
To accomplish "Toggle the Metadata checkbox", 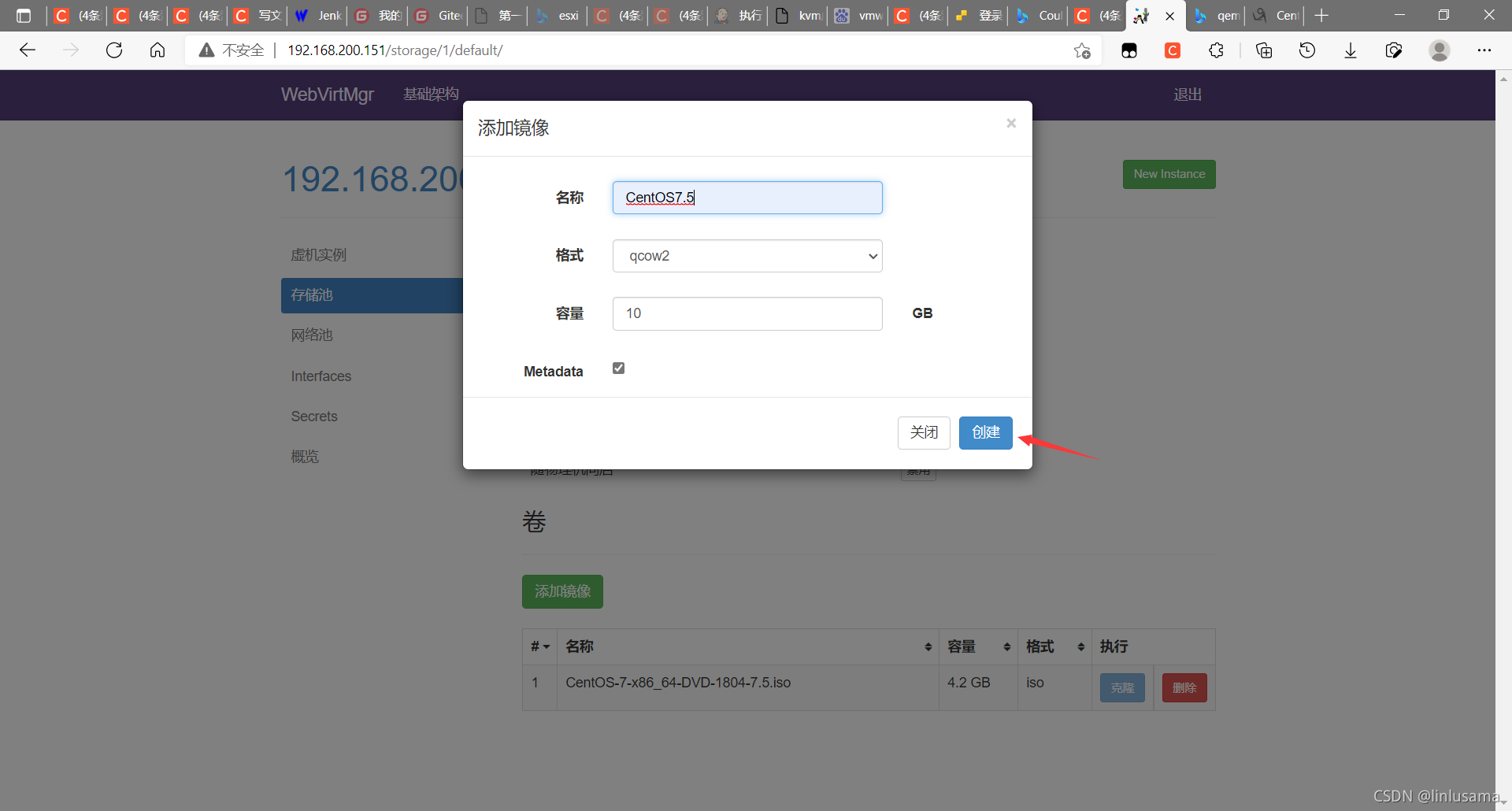I will (x=619, y=368).
